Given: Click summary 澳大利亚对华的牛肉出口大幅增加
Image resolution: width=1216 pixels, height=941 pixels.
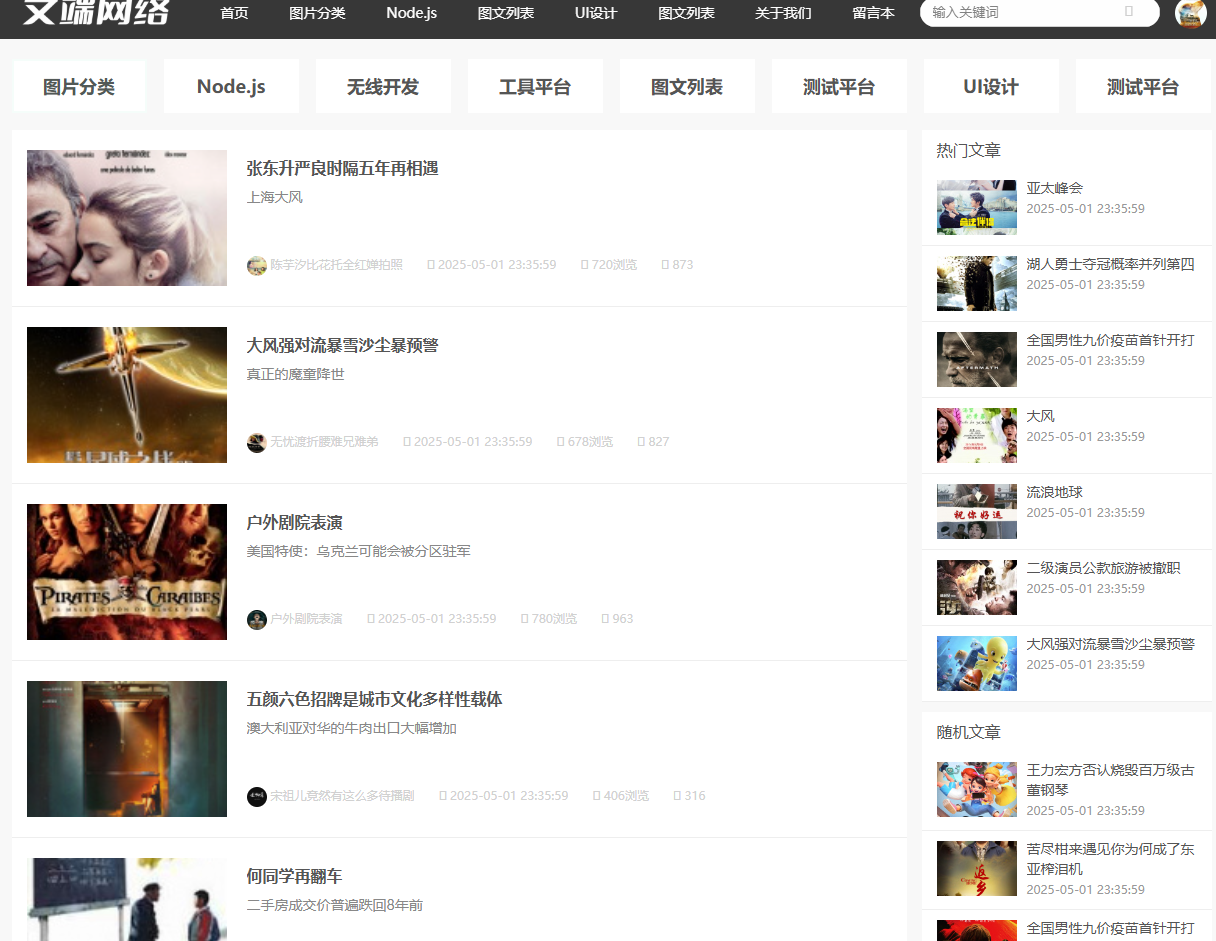Looking at the screenshot, I should pyautogui.click(x=352, y=728).
